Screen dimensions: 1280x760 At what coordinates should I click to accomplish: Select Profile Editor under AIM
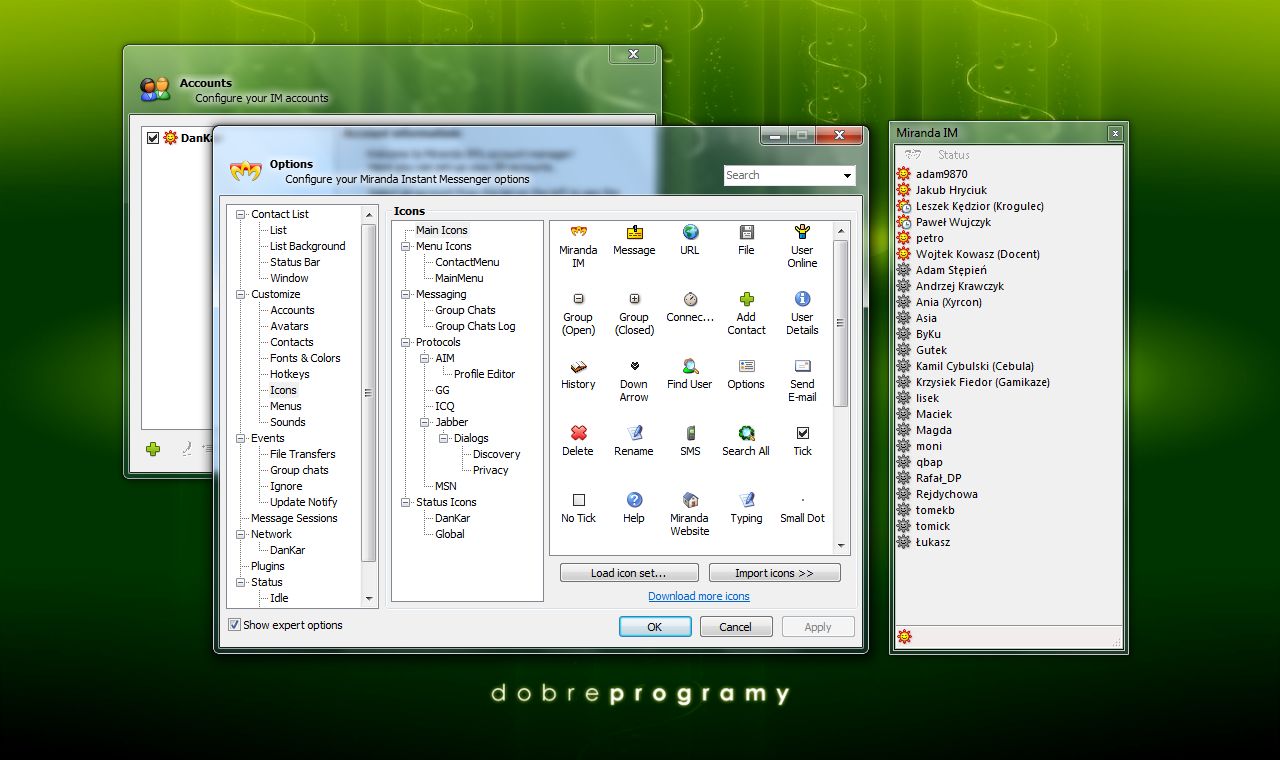(x=484, y=374)
